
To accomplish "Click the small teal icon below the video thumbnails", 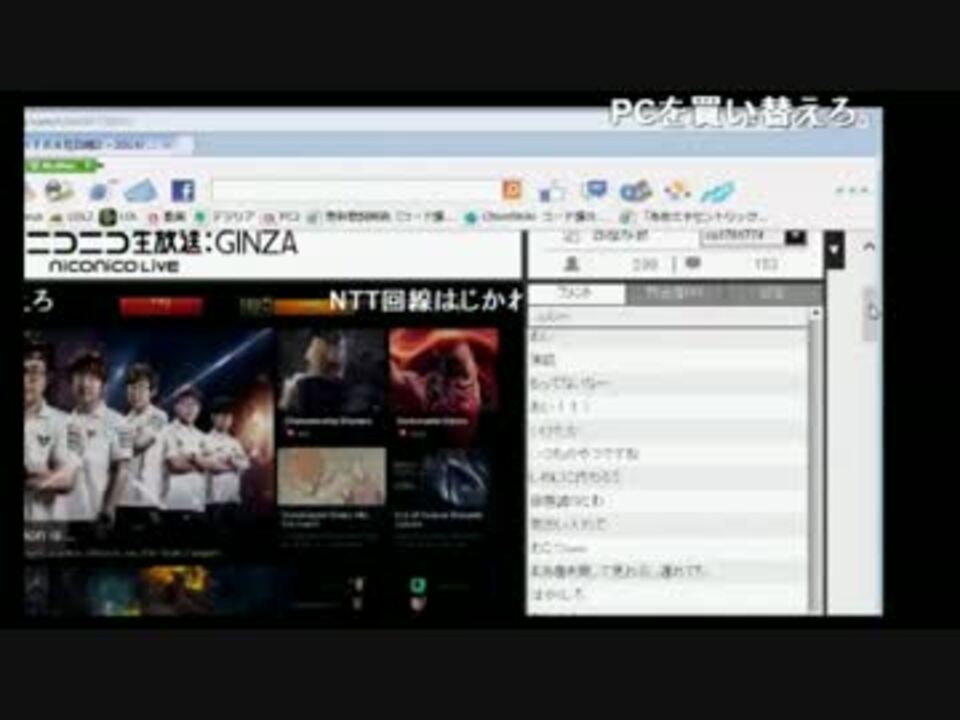I will 417,585.
